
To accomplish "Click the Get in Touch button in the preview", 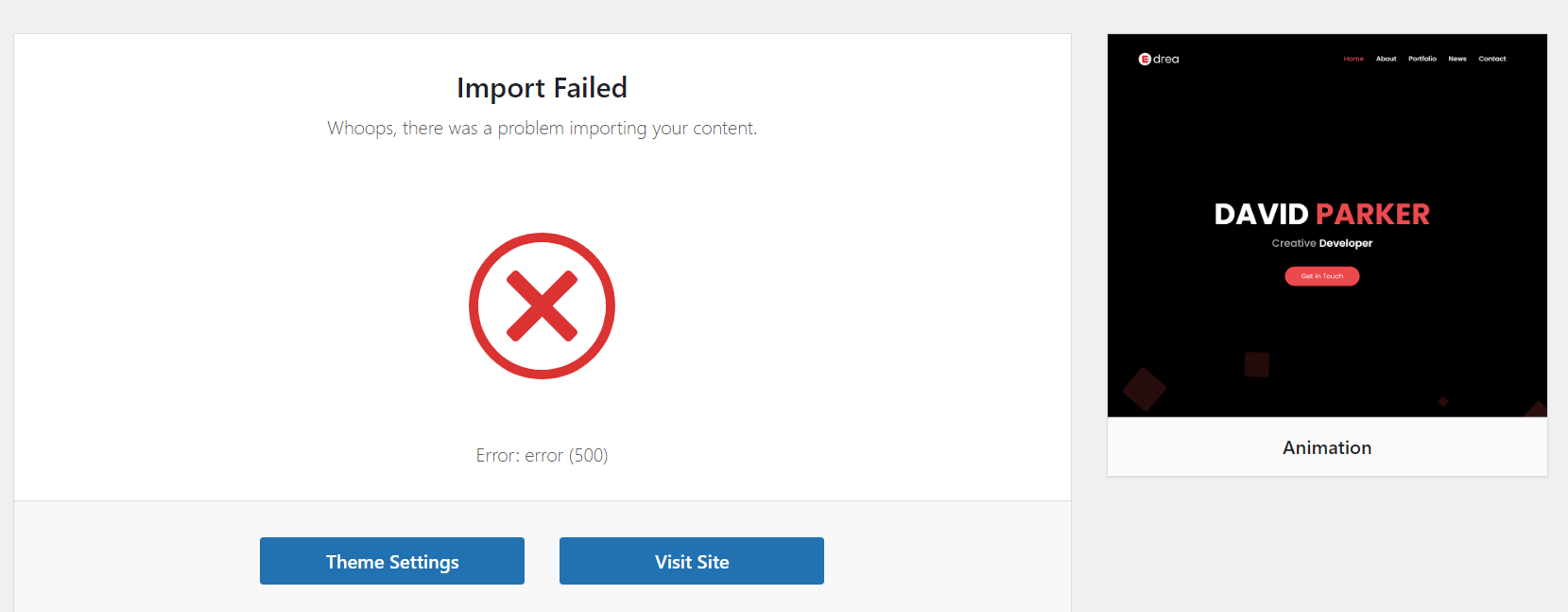I will (1322, 276).
